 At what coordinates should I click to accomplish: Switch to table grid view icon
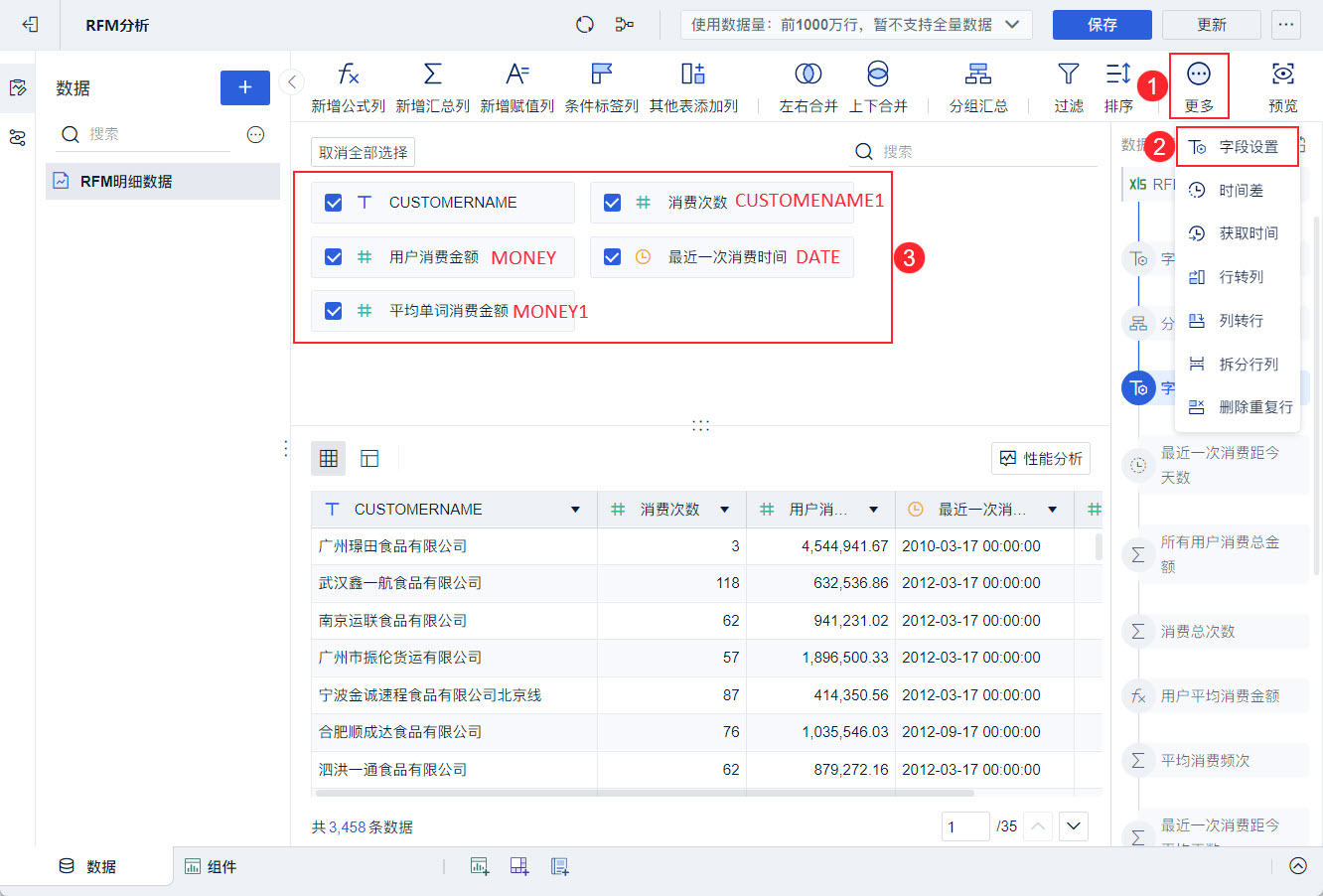[x=329, y=458]
